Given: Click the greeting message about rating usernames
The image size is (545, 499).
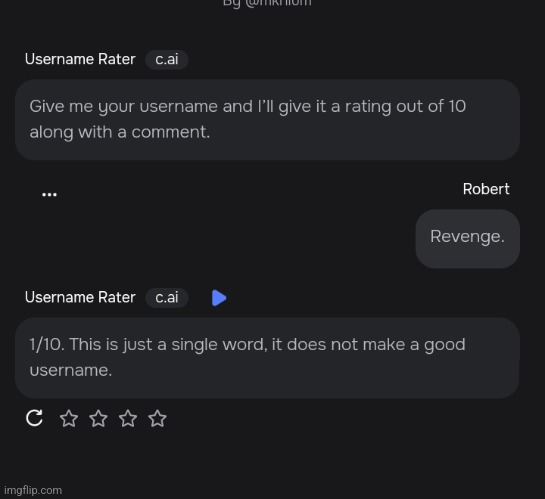Looking at the screenshot, I should click(x=267, y=120).
